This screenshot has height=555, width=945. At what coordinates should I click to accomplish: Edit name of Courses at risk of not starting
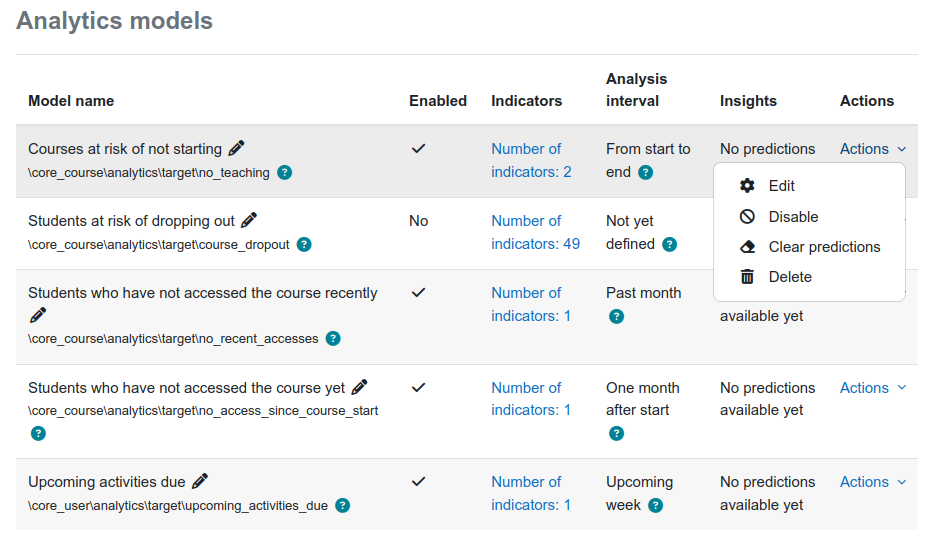point(237,148)
